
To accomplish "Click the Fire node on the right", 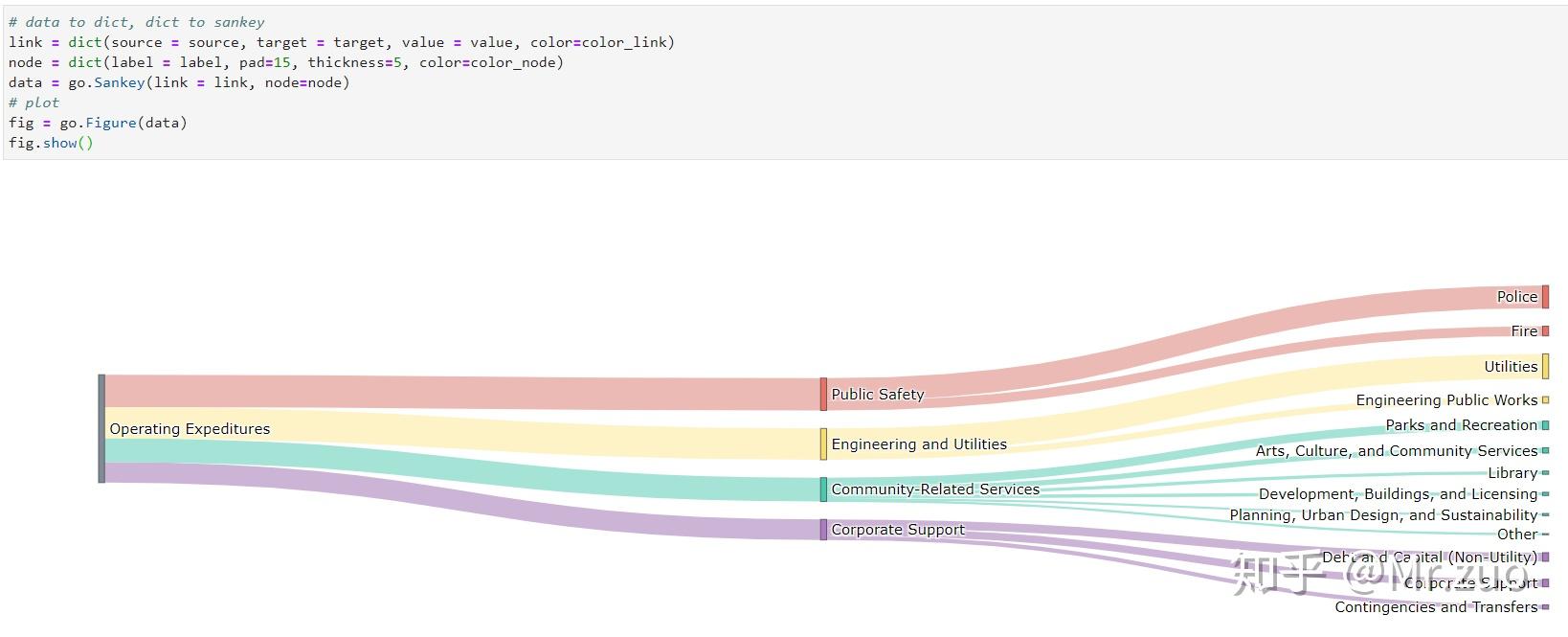I will coord(1545,331).
